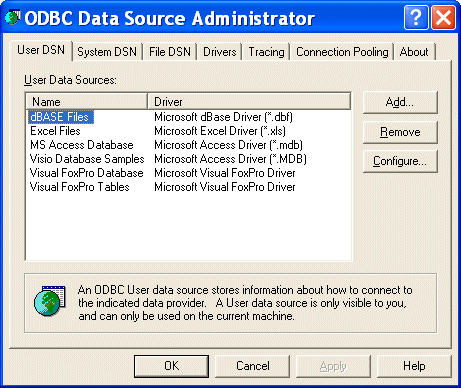Screen dimensions: 461x388
Task: Click the ODBC globe icon in title bar
Action: [13, 17]
